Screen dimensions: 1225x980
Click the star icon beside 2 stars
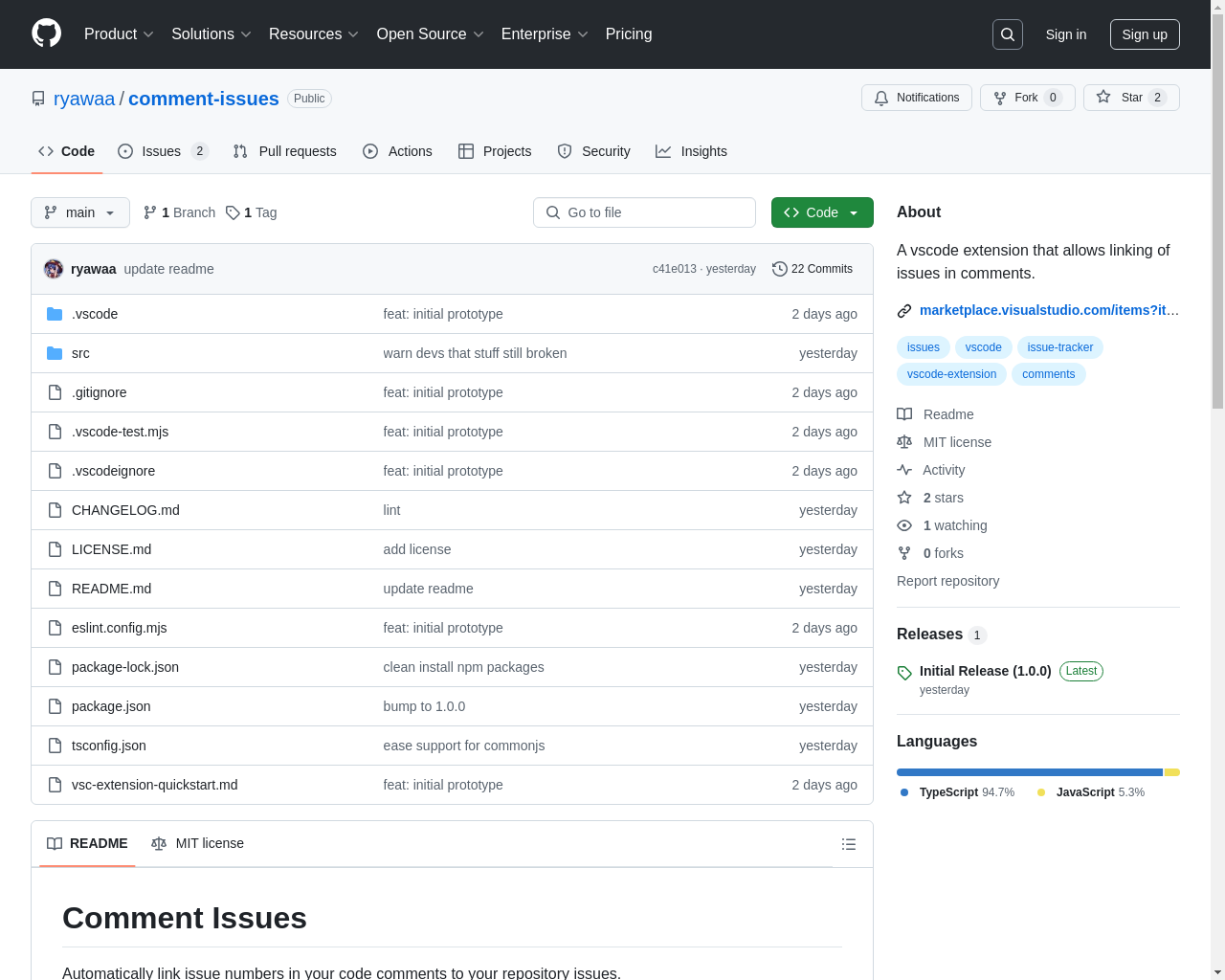[904, 498]
